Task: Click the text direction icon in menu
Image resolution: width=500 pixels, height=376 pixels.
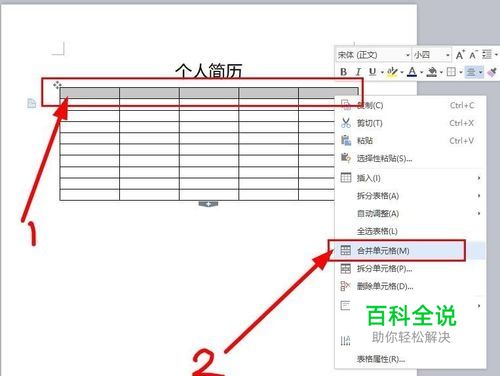Action: tap(346, 341)
